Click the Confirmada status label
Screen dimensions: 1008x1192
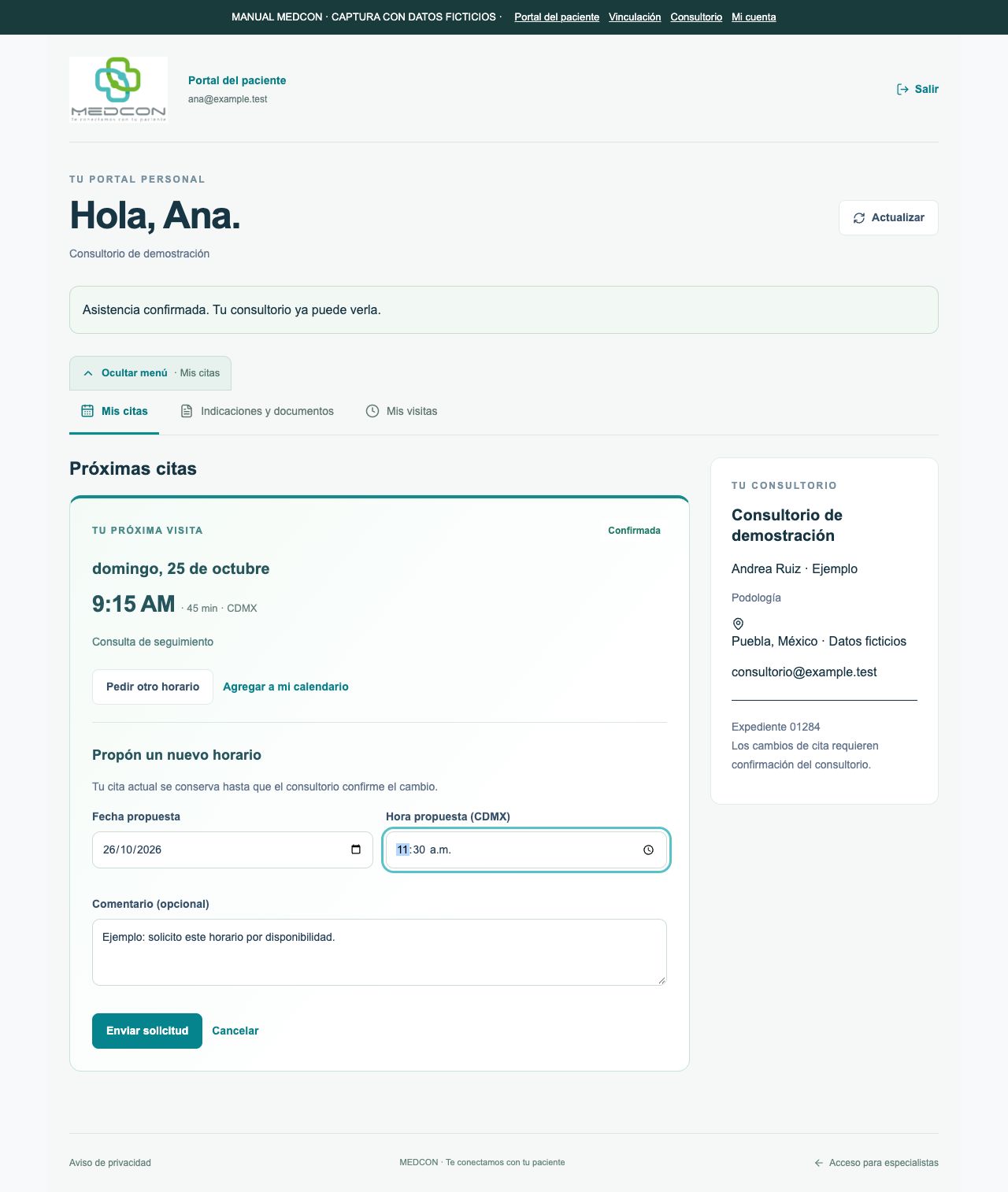pos(634,531)
